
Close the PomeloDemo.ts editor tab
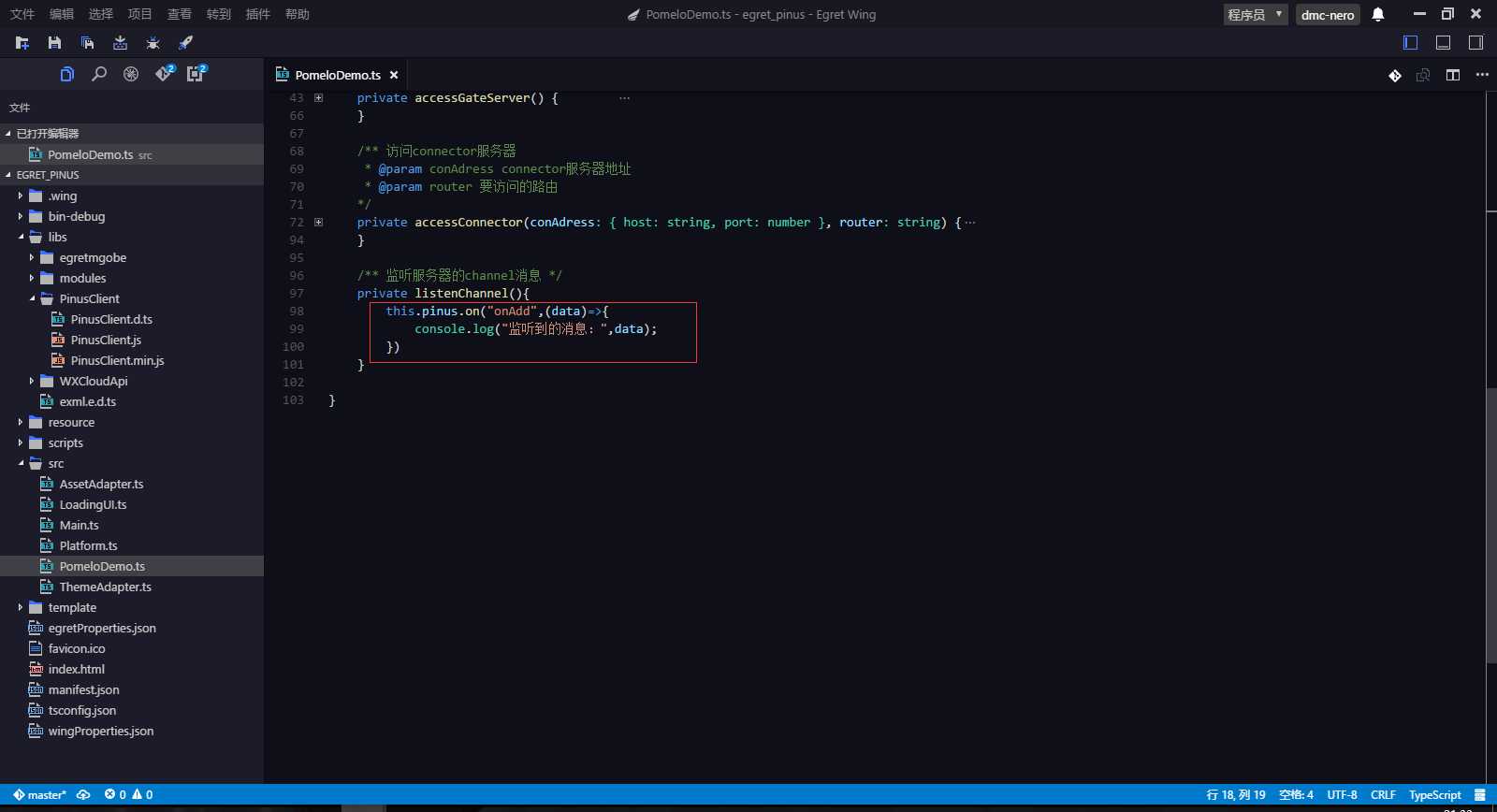tap(394, 75)
